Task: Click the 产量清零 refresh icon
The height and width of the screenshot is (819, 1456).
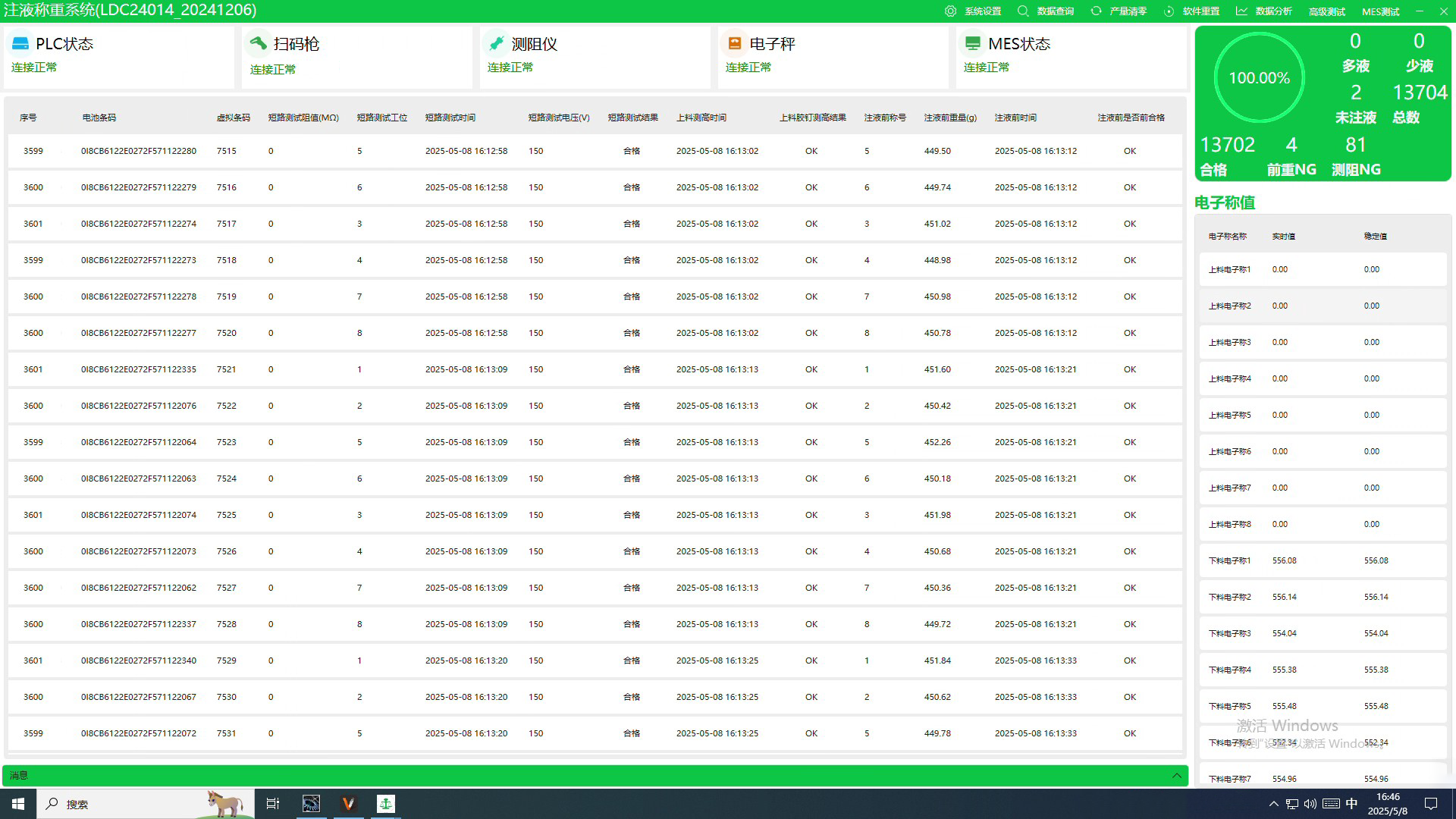Action: [x=1096, y=11]
